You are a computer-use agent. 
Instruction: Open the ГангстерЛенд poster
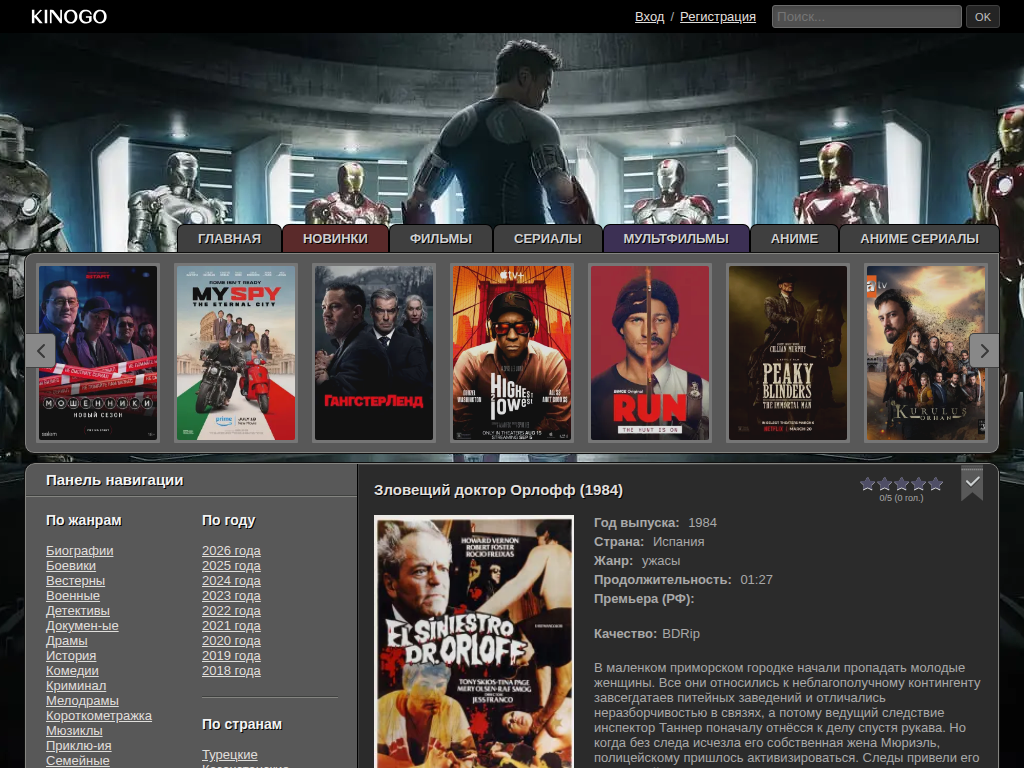pyautogui.click(x=374, y=353)
